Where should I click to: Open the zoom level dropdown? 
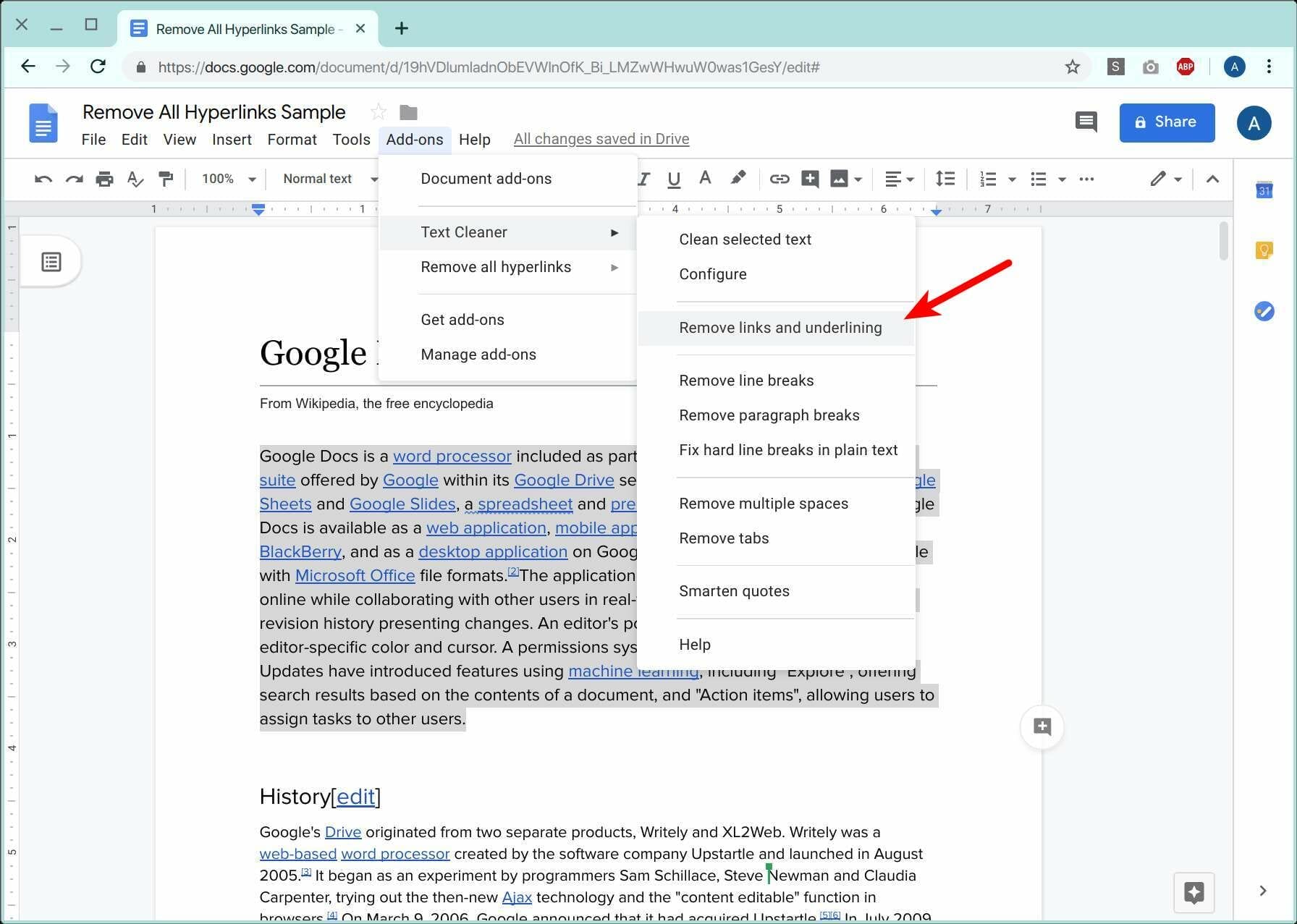click(227, 179)
